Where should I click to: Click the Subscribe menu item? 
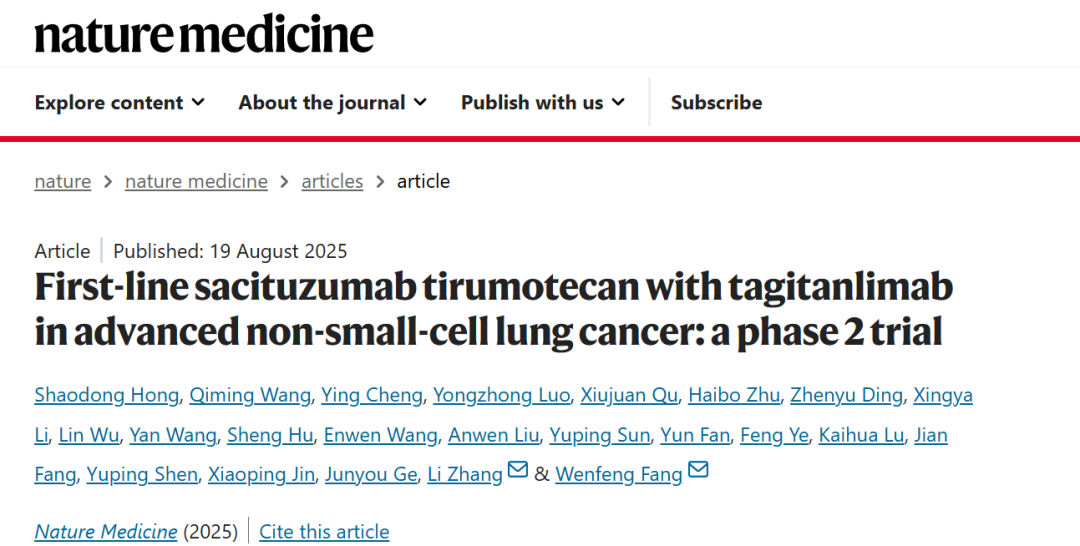click(x=716, y=102)
